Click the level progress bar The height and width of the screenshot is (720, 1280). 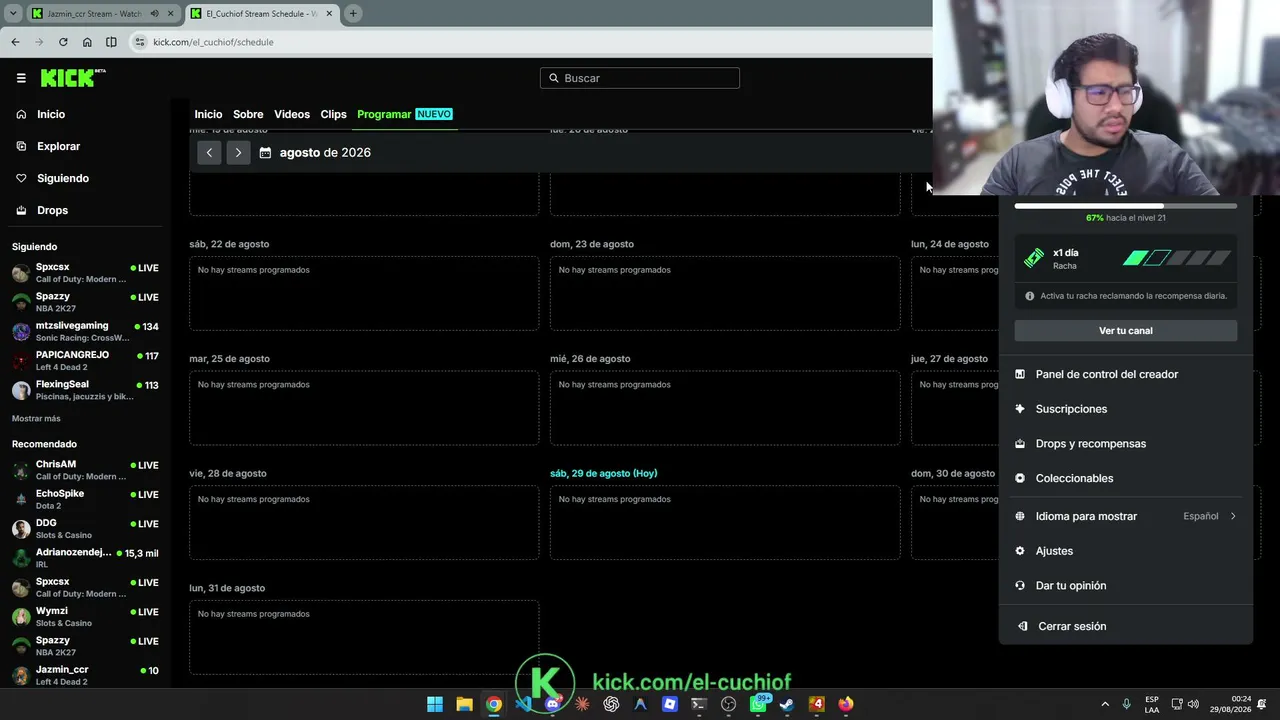coord(1126,206)
